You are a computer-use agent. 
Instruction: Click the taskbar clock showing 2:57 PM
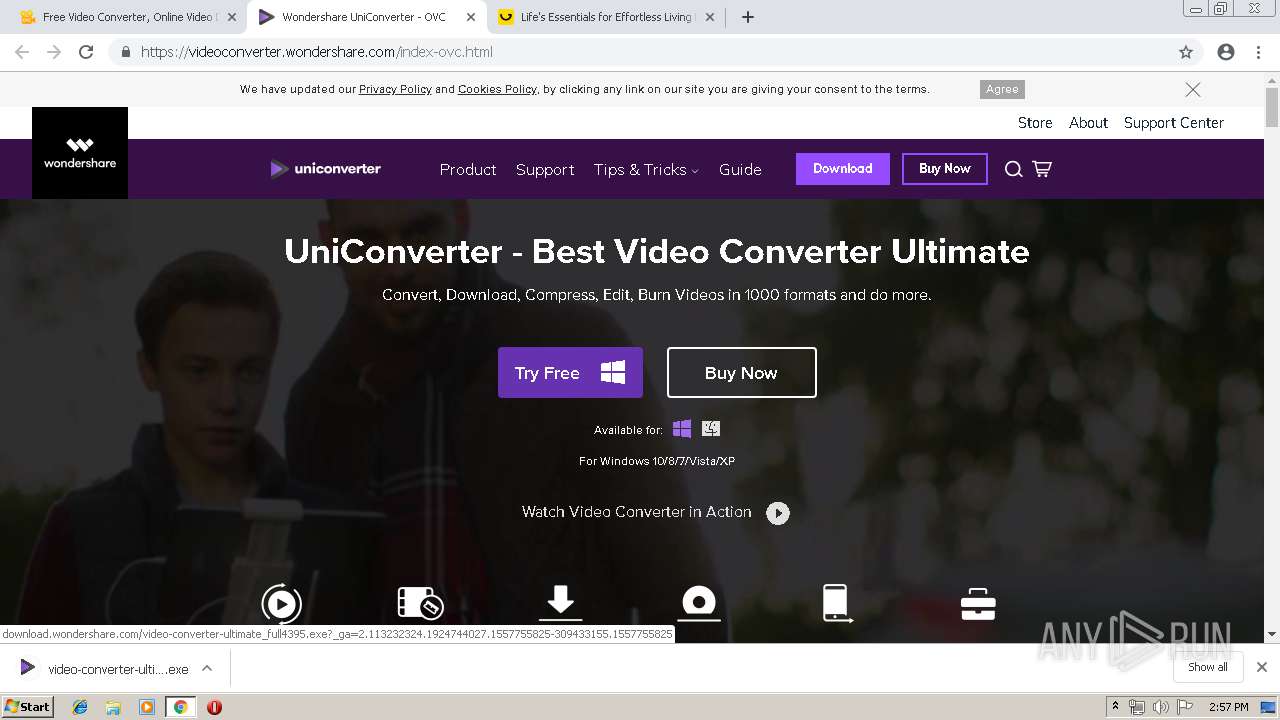click(x=1228, y=707)
